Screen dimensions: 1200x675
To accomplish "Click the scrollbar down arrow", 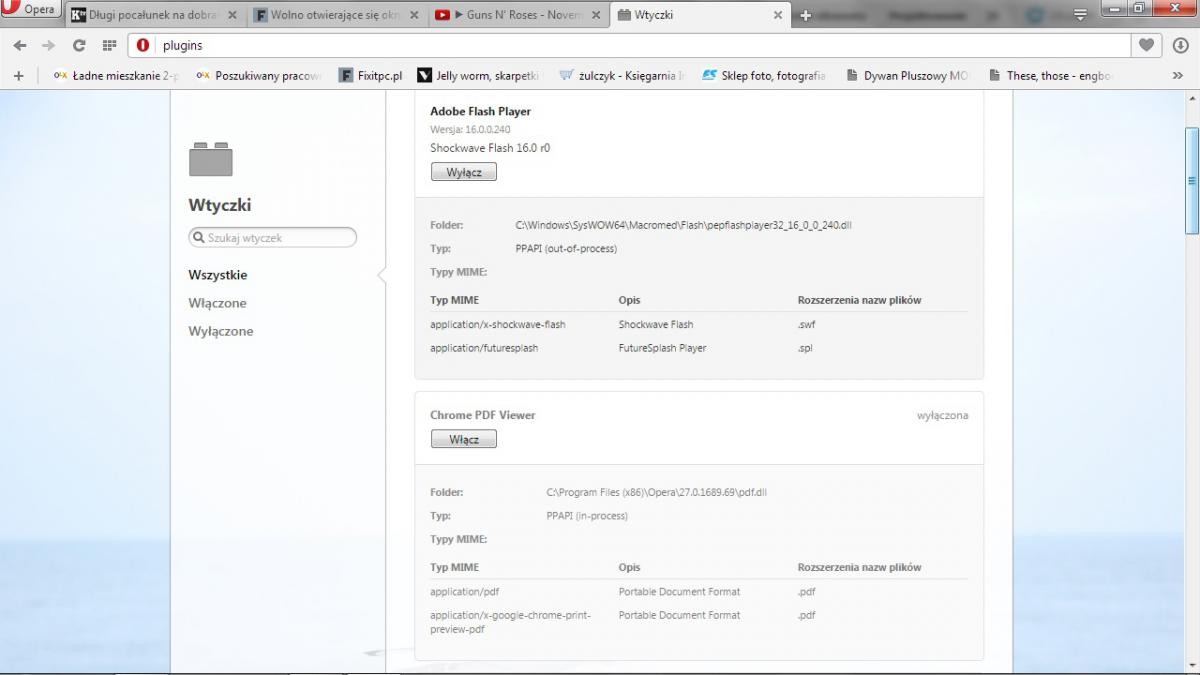I will click(x=1192, y=667).
